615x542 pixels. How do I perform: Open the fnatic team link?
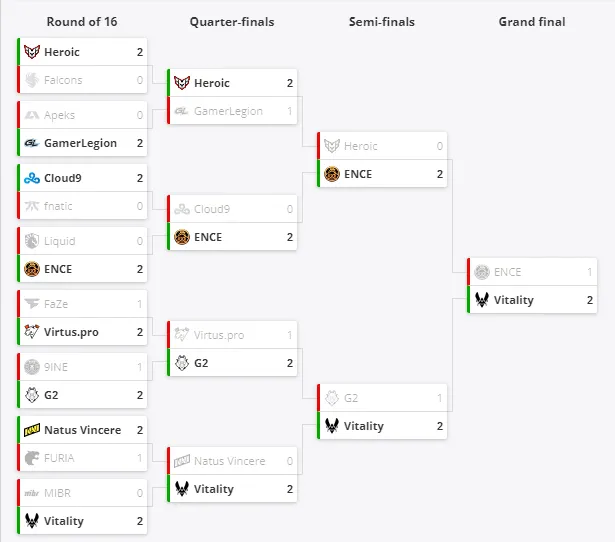[x=58, y=206]
